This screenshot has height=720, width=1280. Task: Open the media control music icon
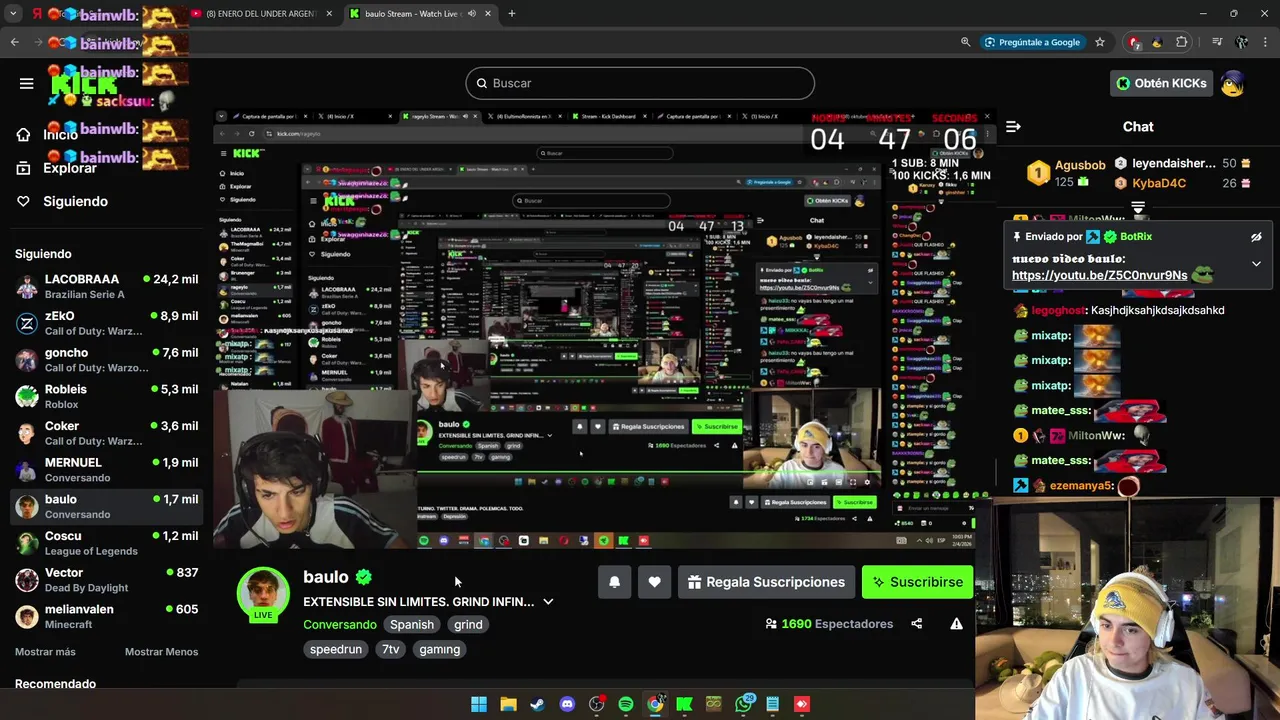tap(1217, 42)
